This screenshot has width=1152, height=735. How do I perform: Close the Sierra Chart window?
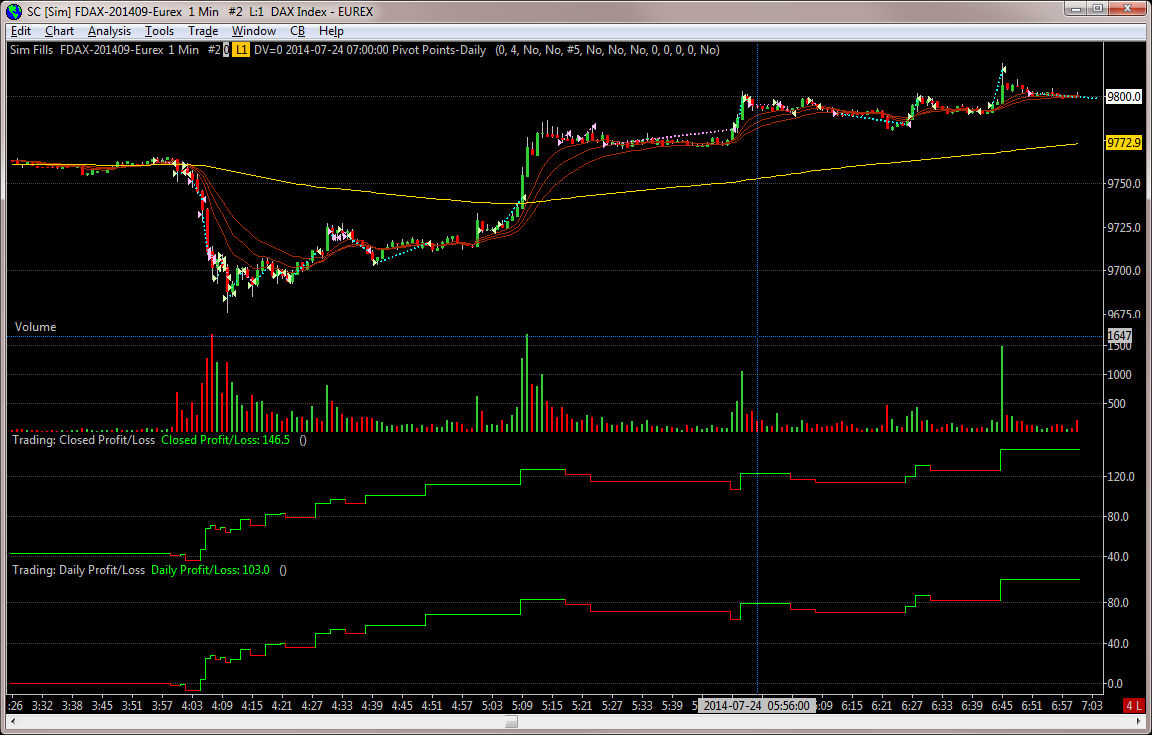click(x=1127, y=9)
